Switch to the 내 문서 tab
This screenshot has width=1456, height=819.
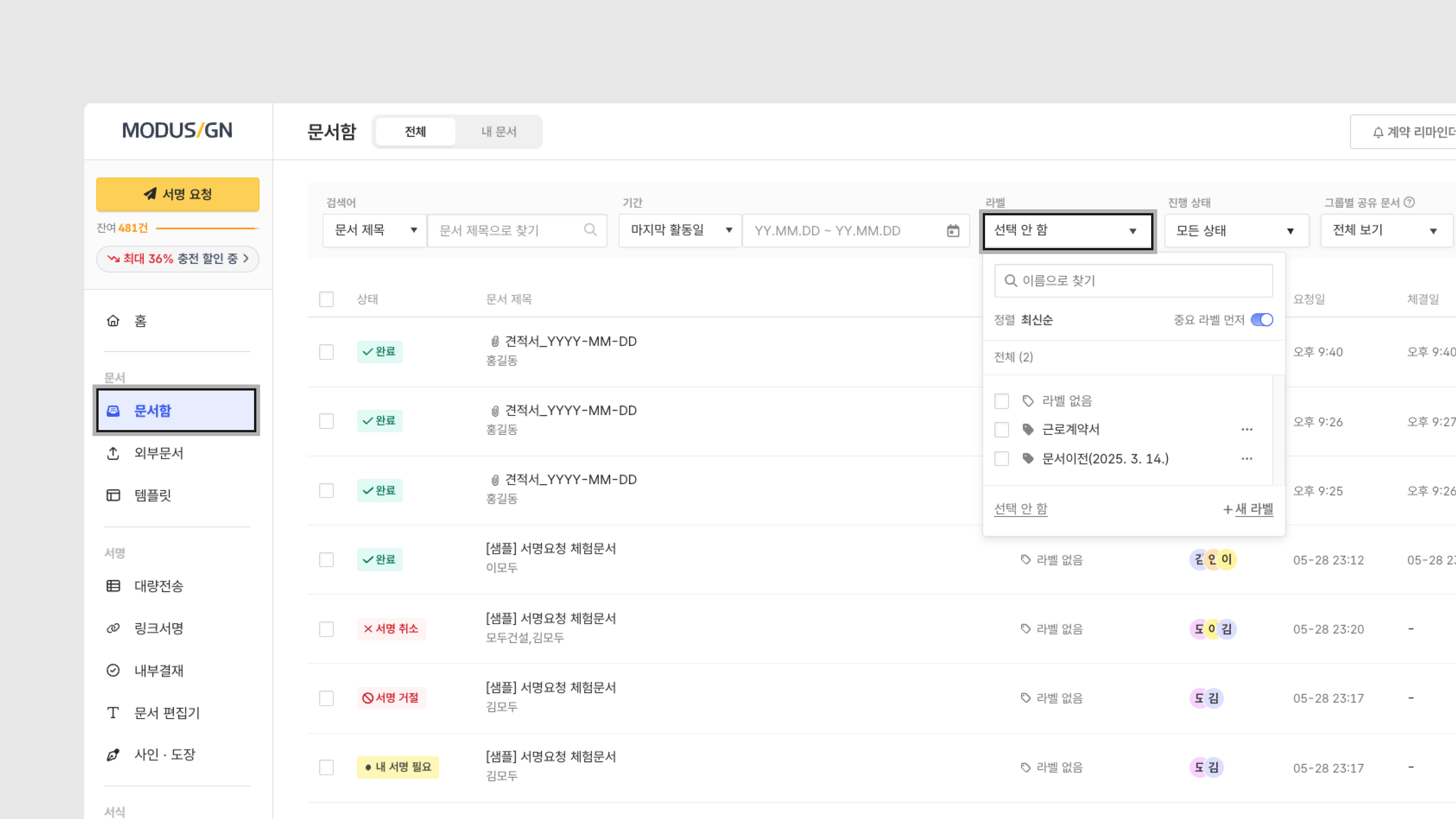pyautogui.click(x=499, y=132)
